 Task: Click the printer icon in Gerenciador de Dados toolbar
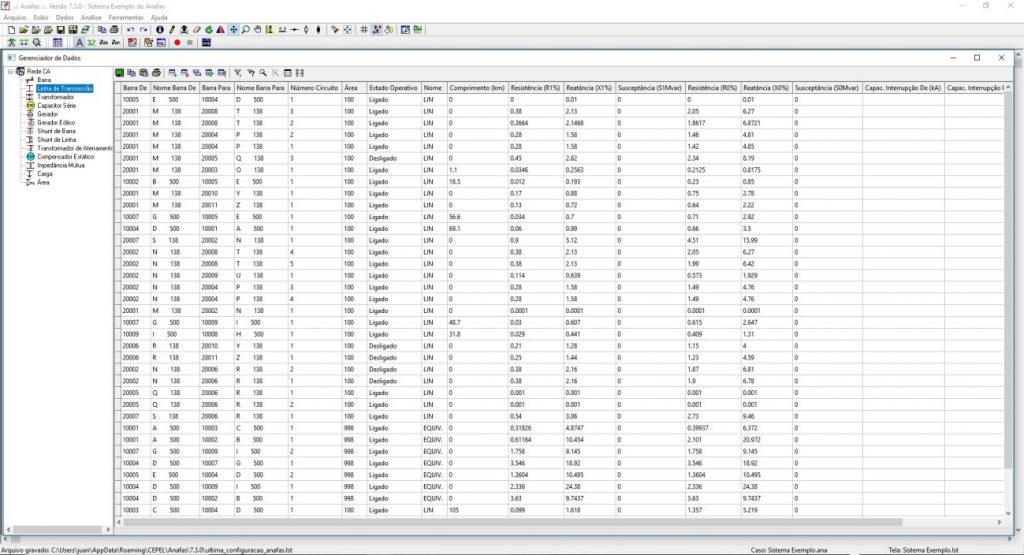(156, 73)
